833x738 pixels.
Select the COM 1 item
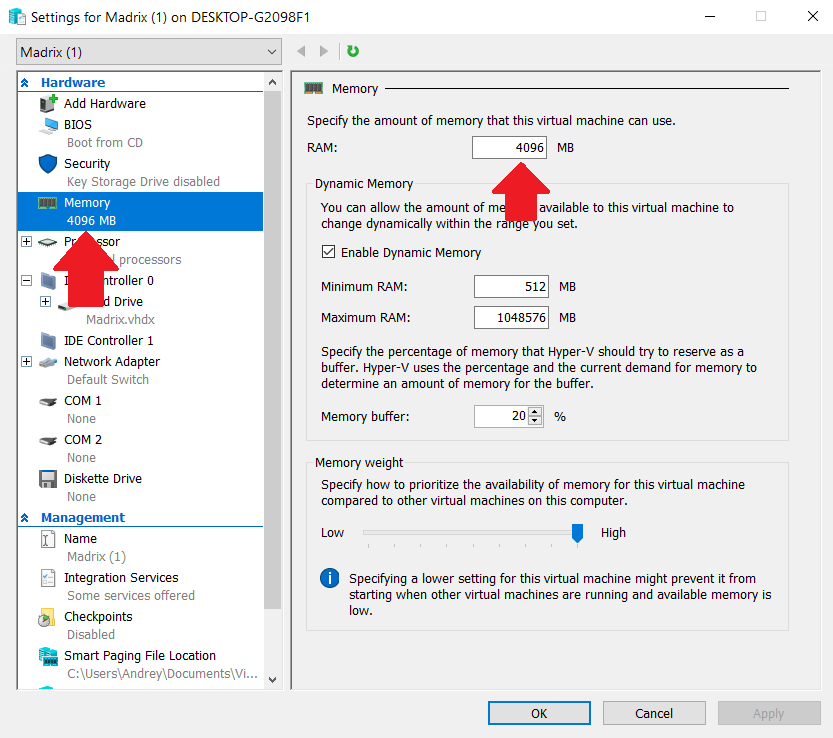click(82, 401)
